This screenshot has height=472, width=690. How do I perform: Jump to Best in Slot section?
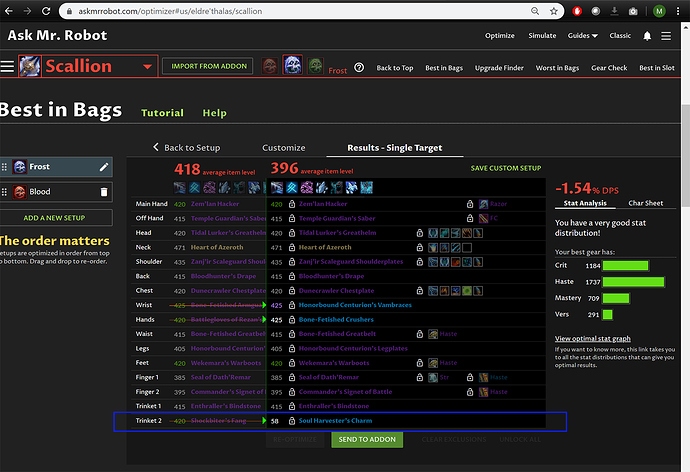click(x=657, y=68)
